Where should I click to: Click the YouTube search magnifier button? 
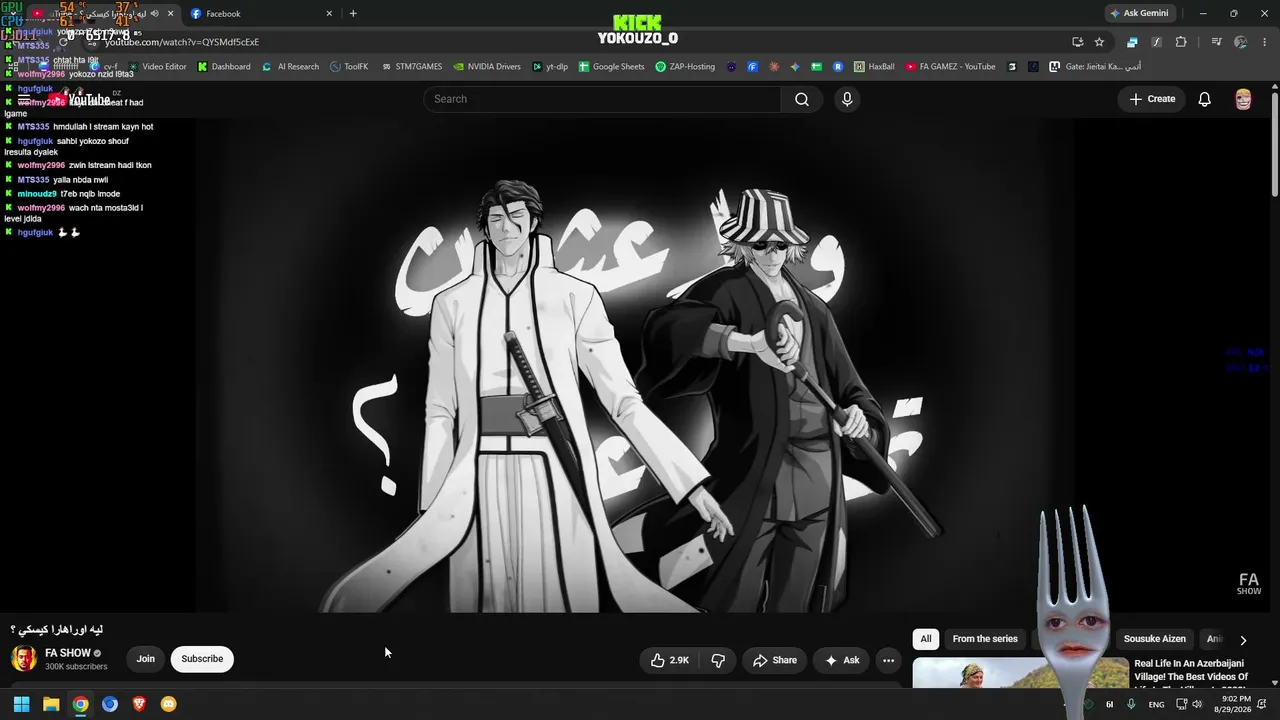802,99
